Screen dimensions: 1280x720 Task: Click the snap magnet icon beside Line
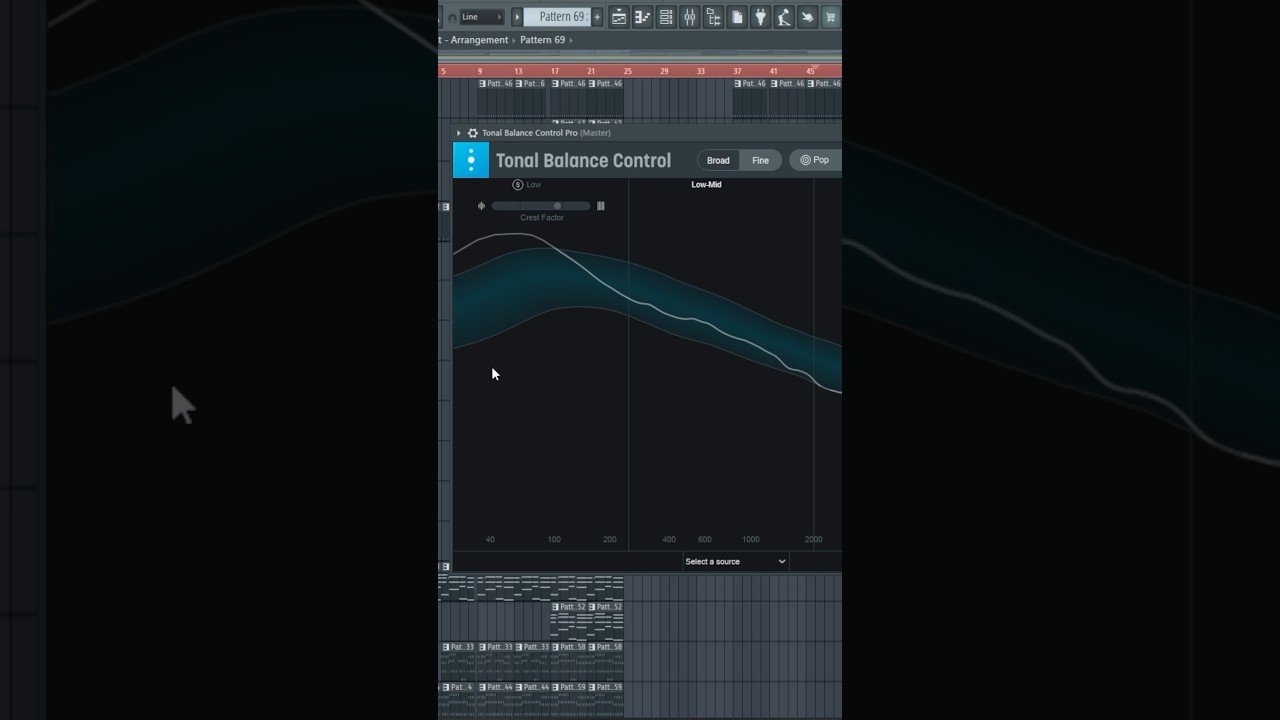click(x=452, y=17)
